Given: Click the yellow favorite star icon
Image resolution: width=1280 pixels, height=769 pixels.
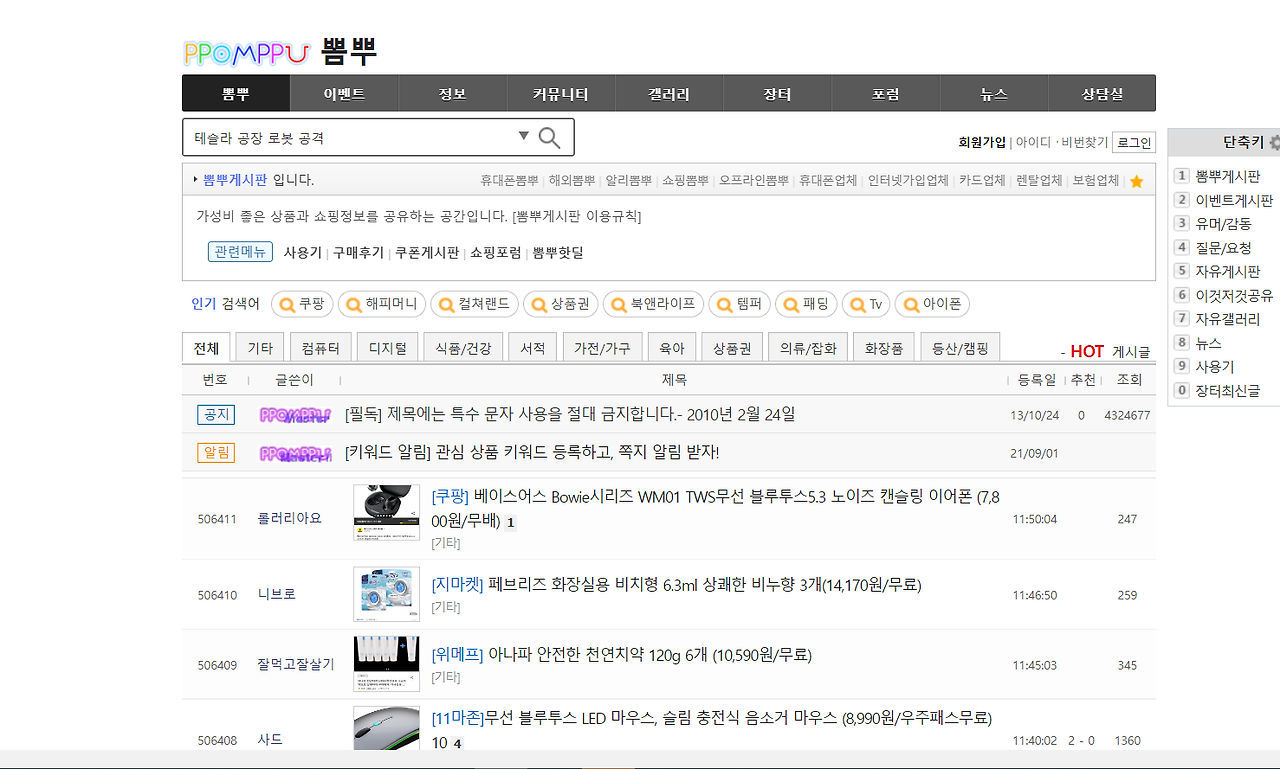Looking at the screenshot, I should [x=1136, y=181].
